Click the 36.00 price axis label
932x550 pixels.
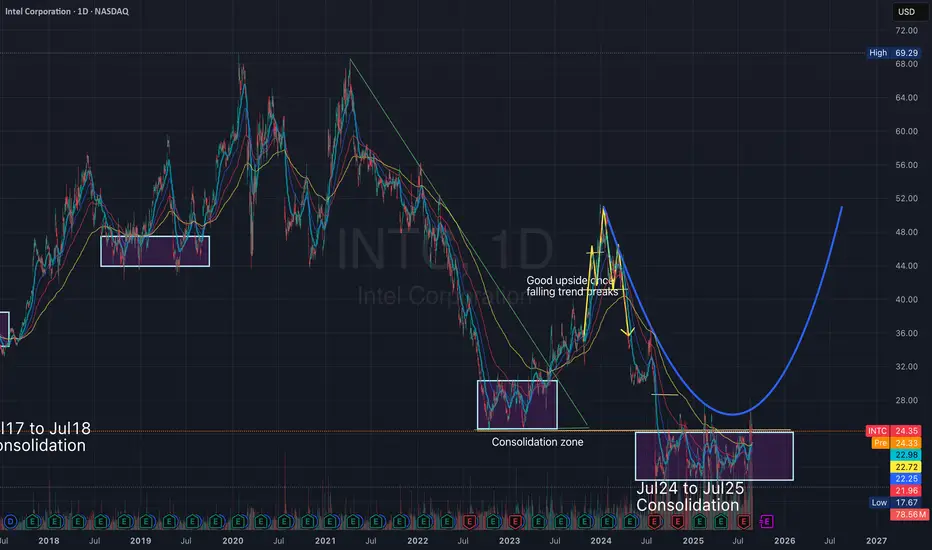click(906, 333)
